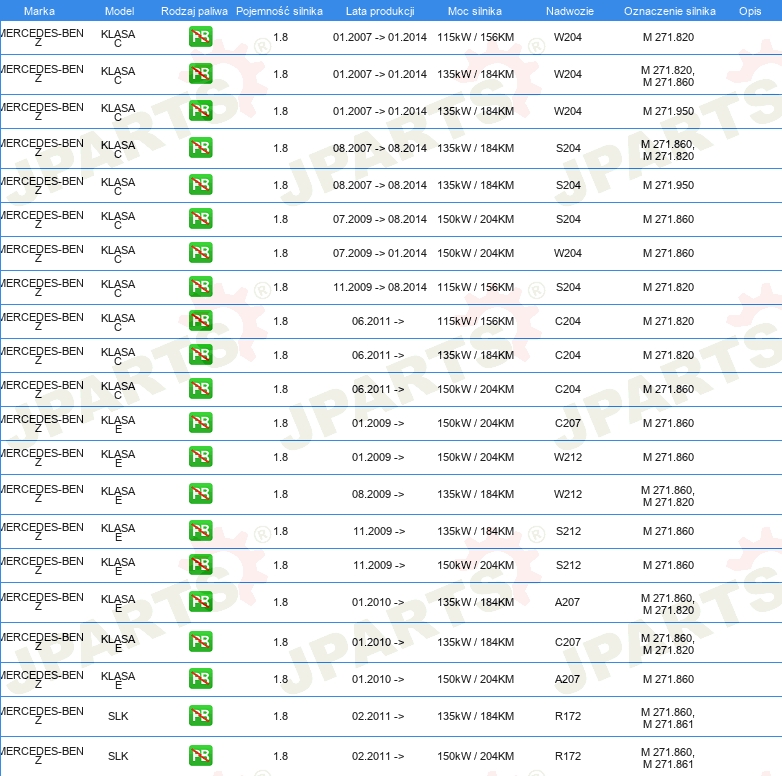Click fuel icon in S212 135kW/184KM row
The width and height of the screenshot is (782, 776).
(x=200, y=530)
